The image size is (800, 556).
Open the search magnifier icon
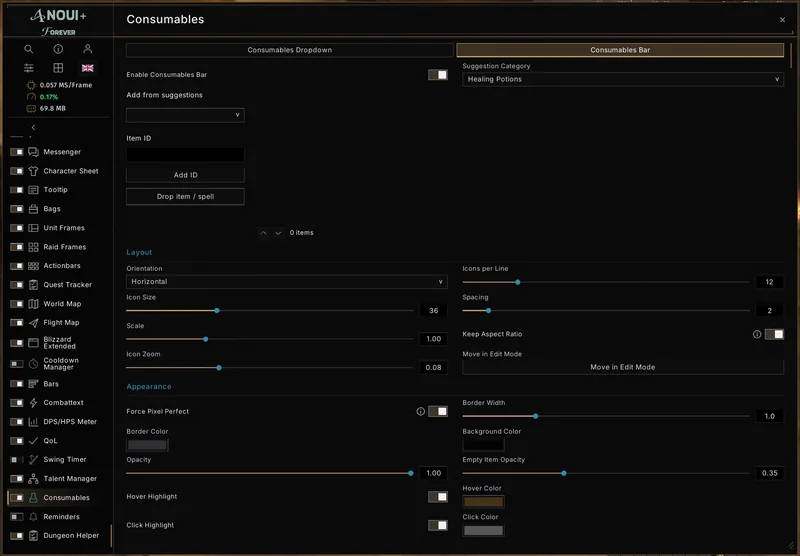click(x=29, y=49)
